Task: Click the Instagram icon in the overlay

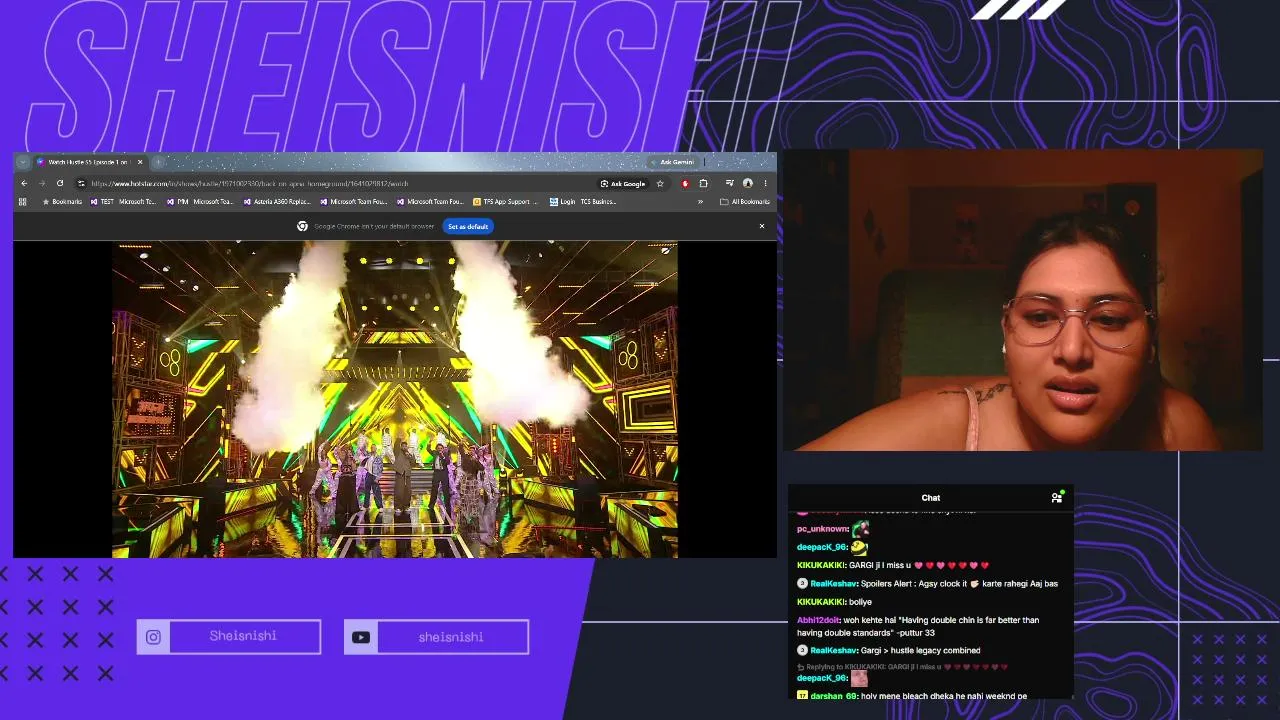Action: pos(153,637)
